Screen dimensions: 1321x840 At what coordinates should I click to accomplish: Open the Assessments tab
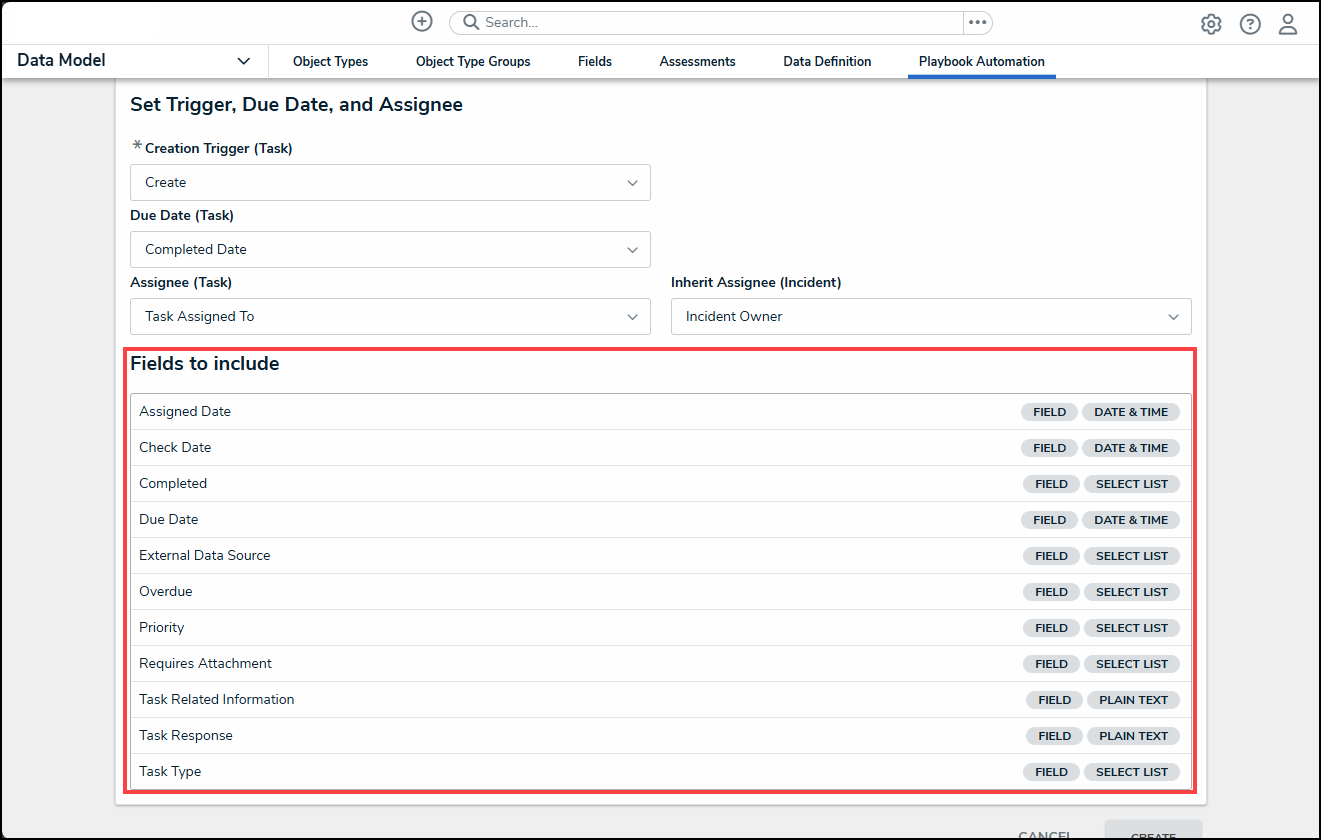click(697, 61)
